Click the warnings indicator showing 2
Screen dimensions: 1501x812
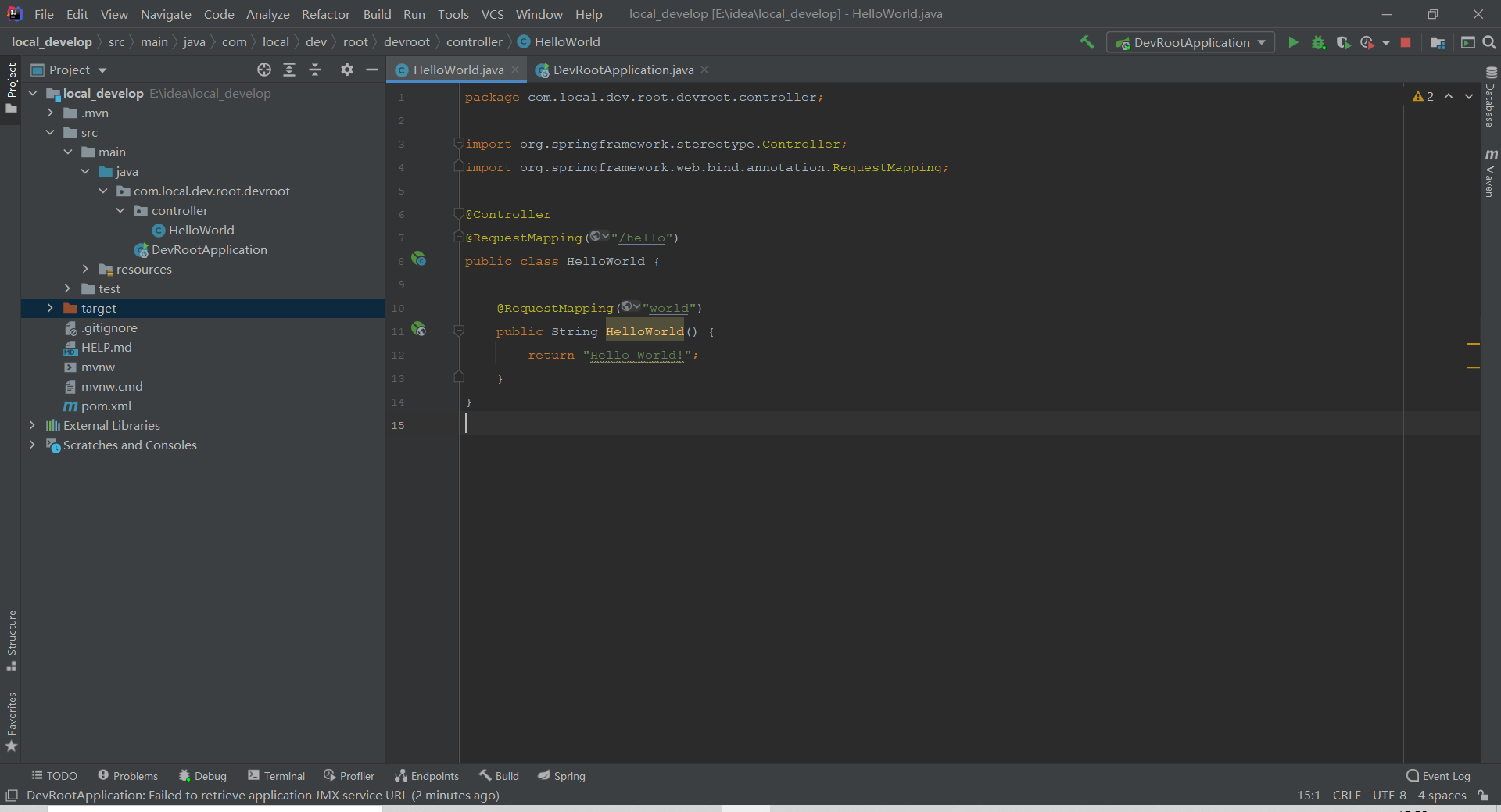(1423, 96)
